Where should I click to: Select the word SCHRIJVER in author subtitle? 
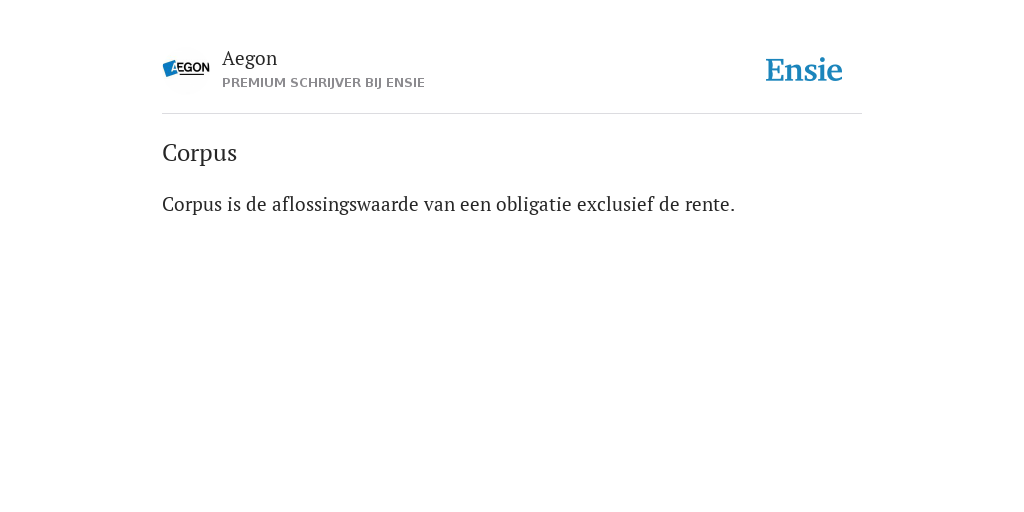(325, 83)
